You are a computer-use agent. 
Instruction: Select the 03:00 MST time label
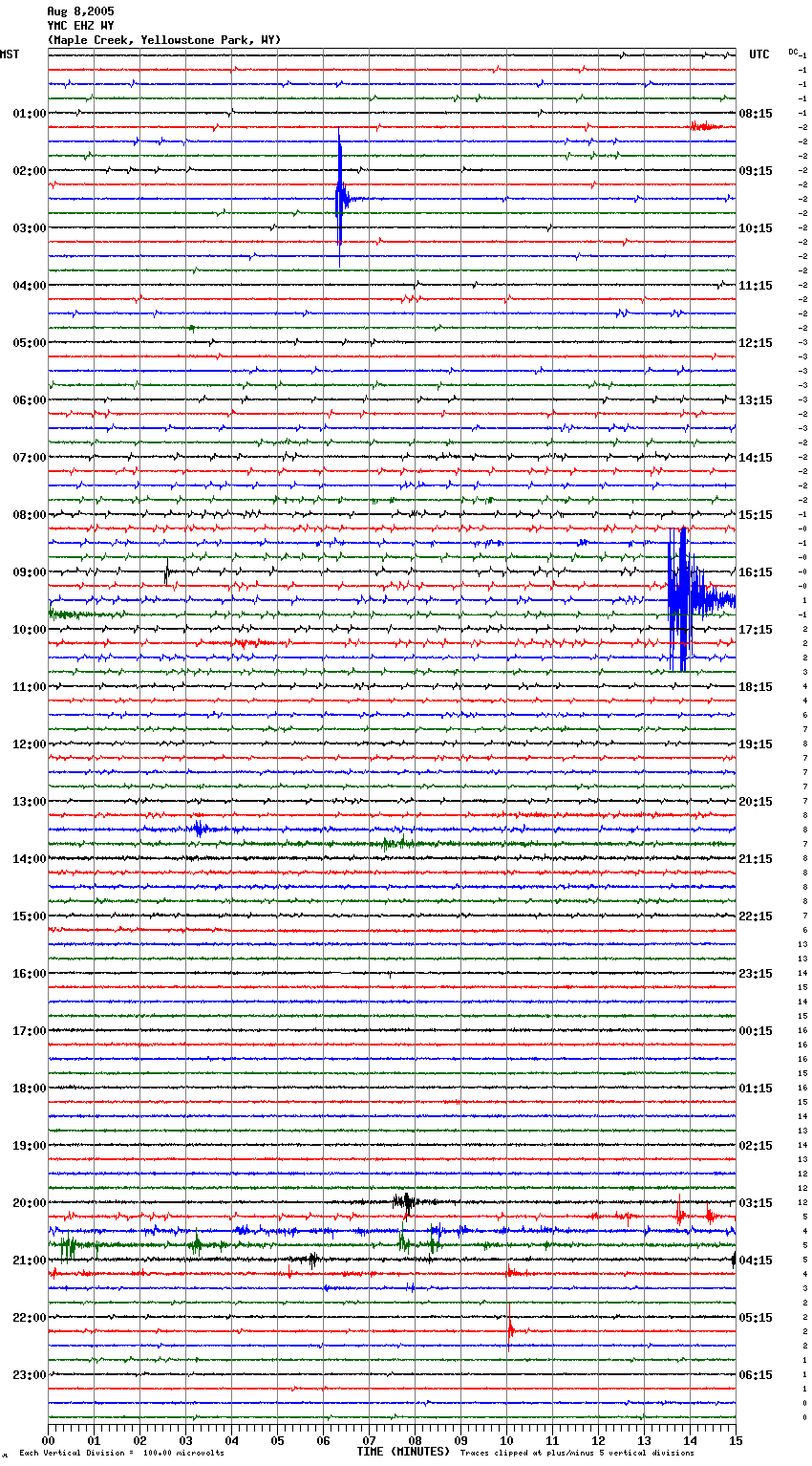pos(30,228)
